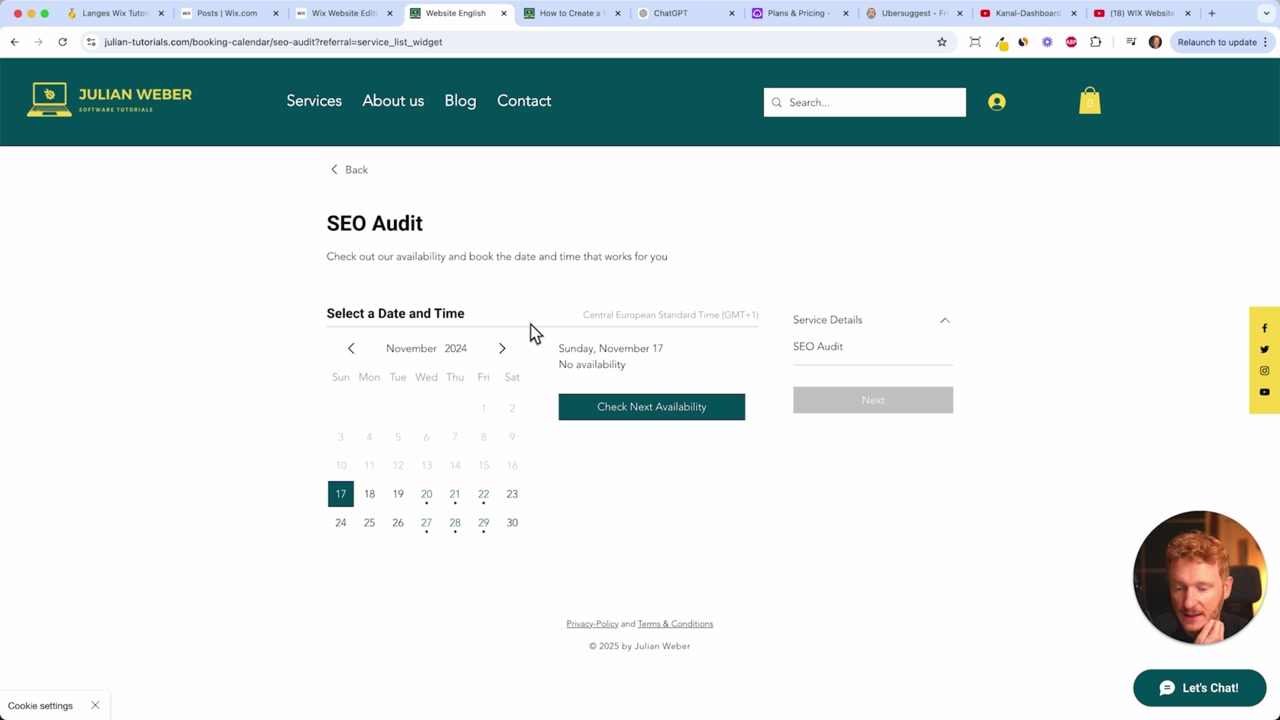The image size is (1280, 720).
Task: Click Check Next Availability button
Action: [652, 407]
